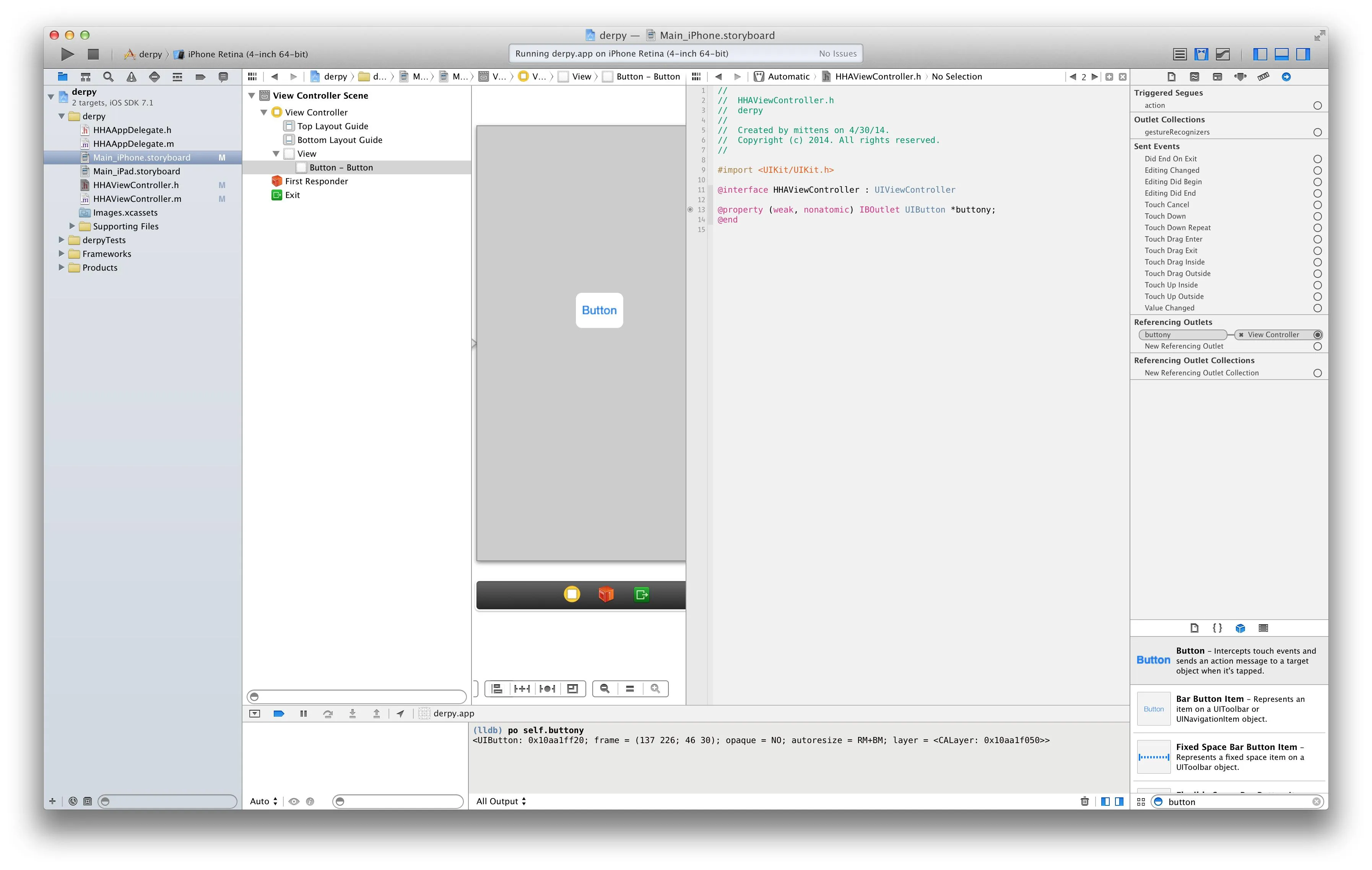Viewport: 1372px width, 870px height.
Task: Select Button - Button in outline
Action: [x=341, y=167]
